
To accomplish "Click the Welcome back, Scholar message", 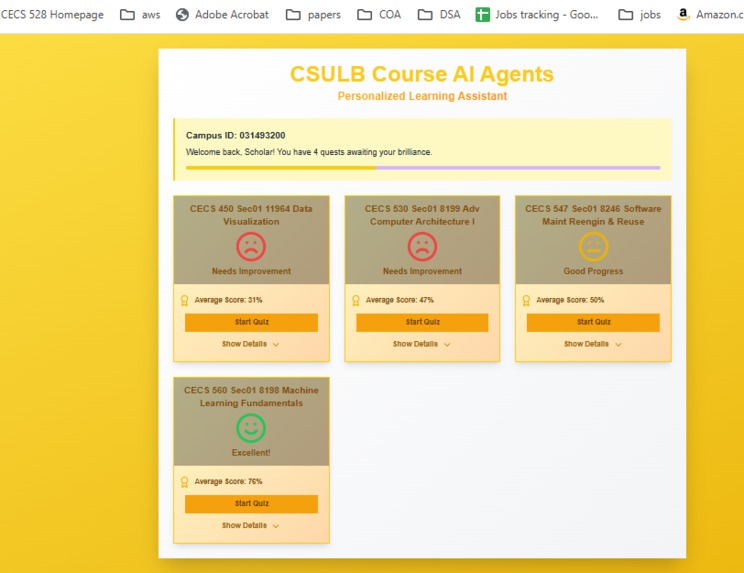I will tap(309, 152).
